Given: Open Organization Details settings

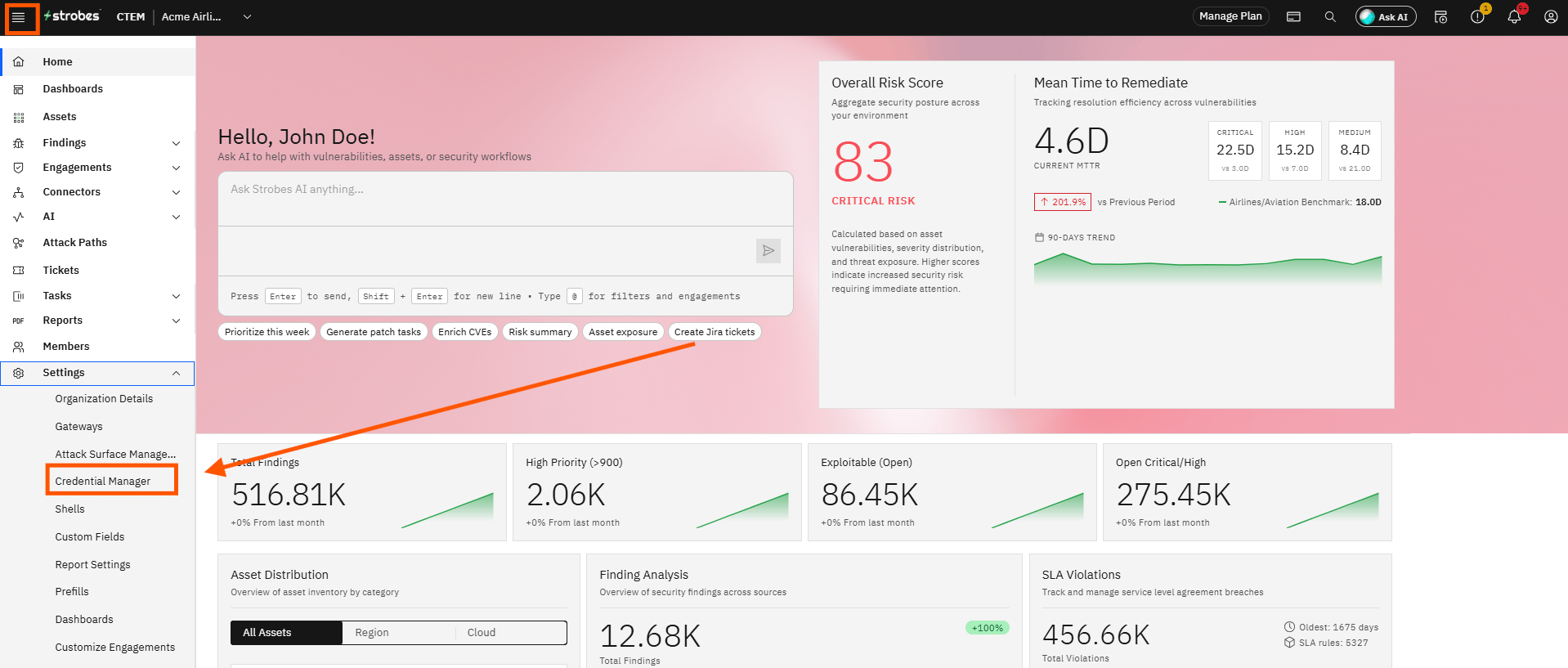Looking at the screenshot, I should (x=104, y=399).
